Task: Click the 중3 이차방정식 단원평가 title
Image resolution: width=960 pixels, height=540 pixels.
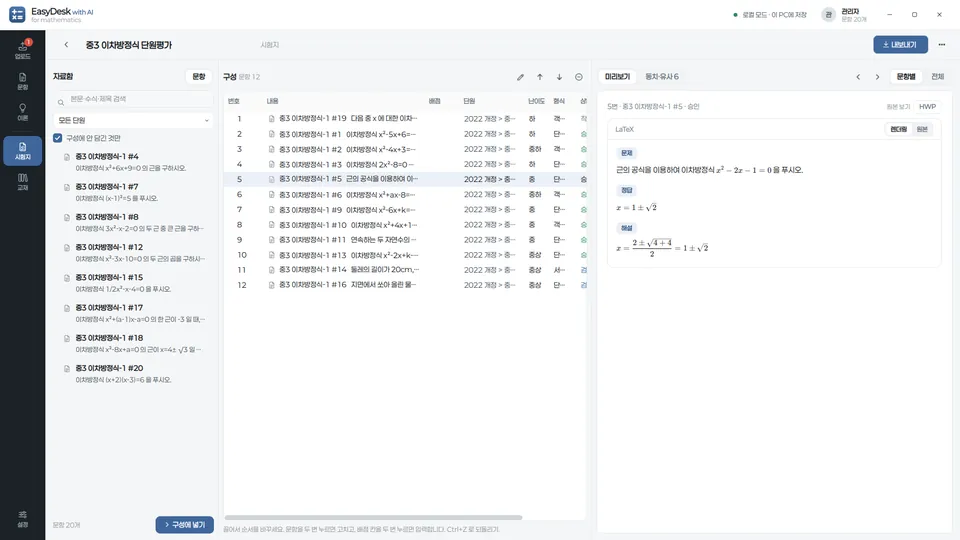Action: pyautogui.click(x=129, y=45)
